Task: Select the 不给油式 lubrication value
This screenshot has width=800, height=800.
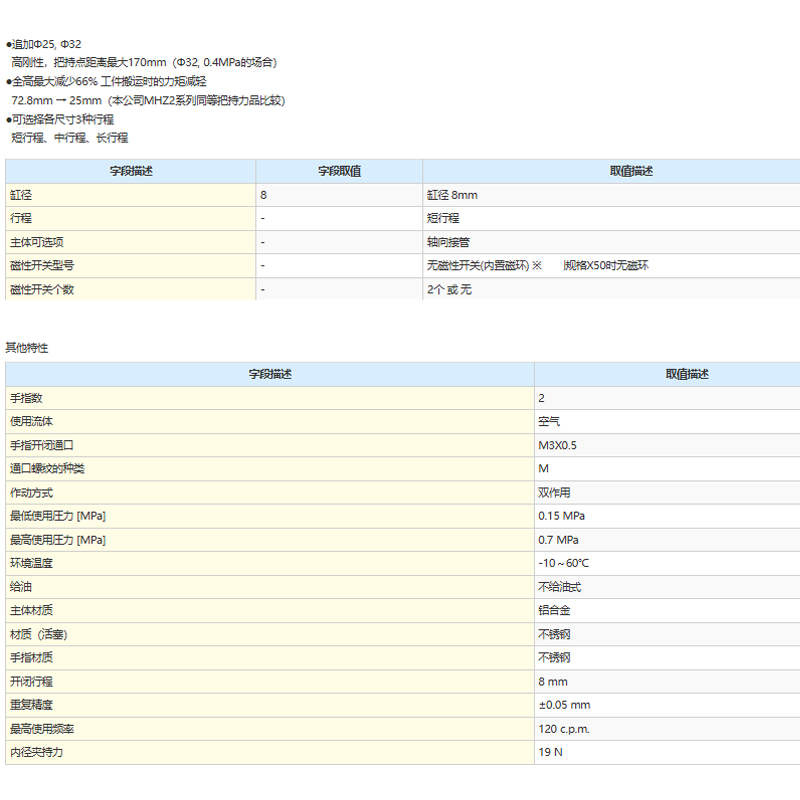Action: [x=560, y=587]
